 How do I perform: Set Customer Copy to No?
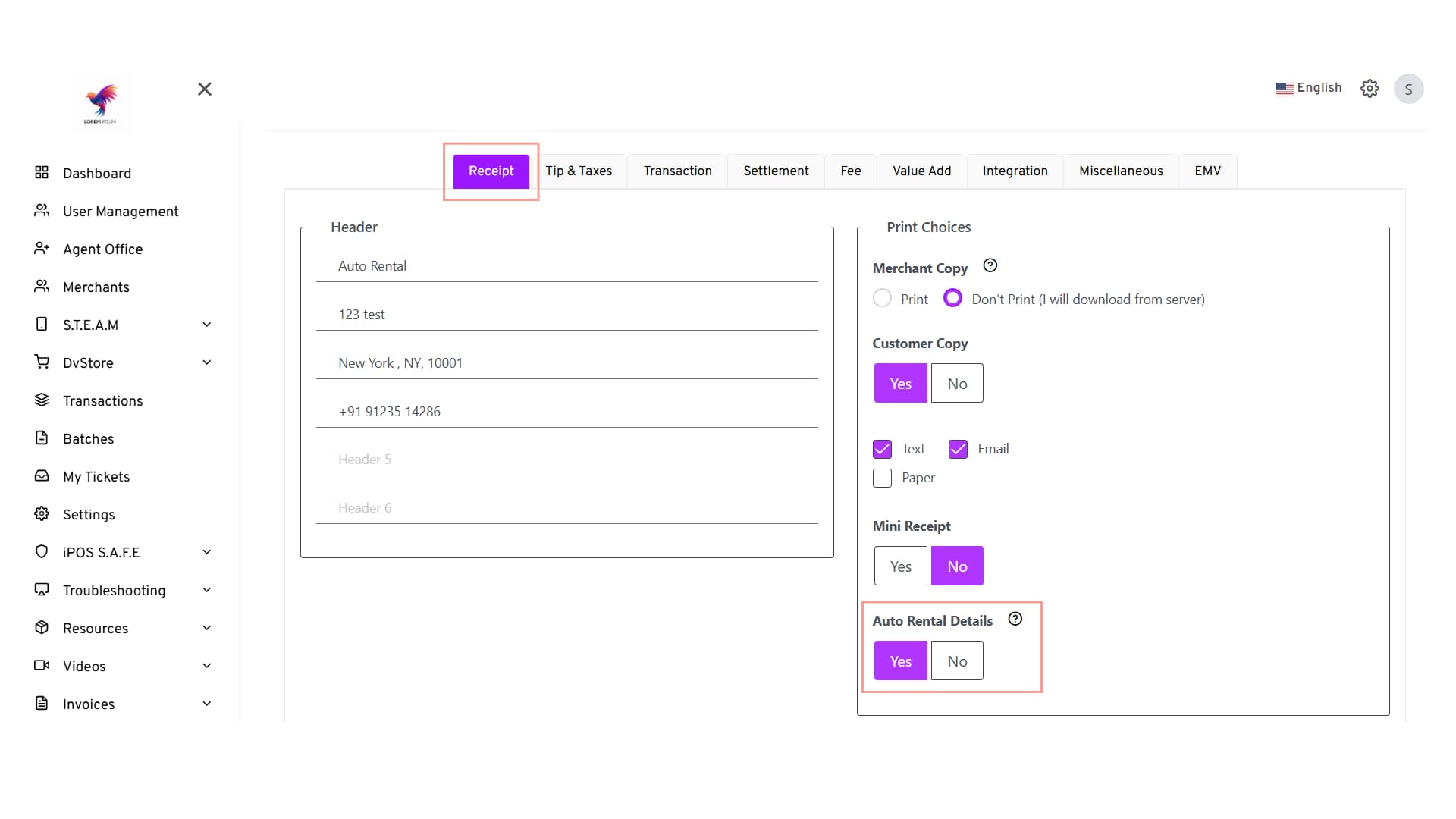(957, 383)
